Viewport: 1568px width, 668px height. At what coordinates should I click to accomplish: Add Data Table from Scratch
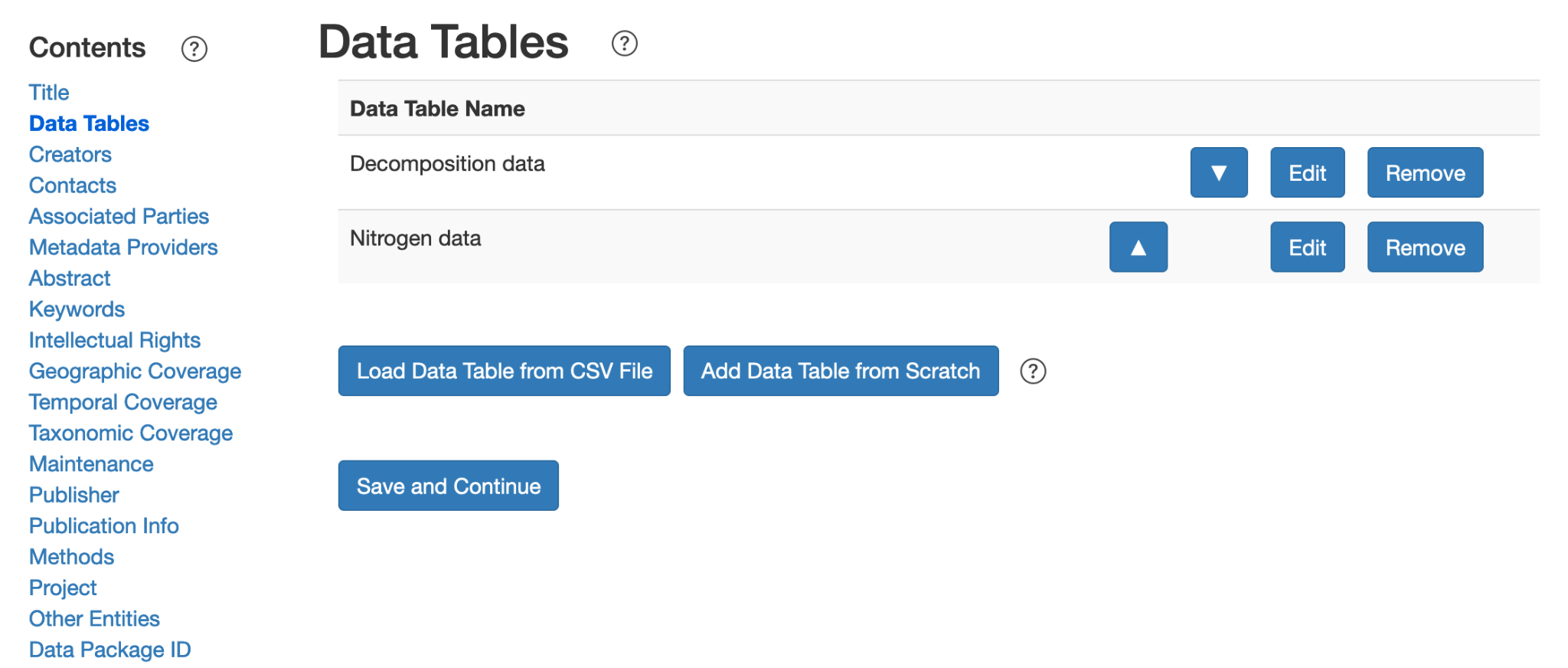[841, 371]
